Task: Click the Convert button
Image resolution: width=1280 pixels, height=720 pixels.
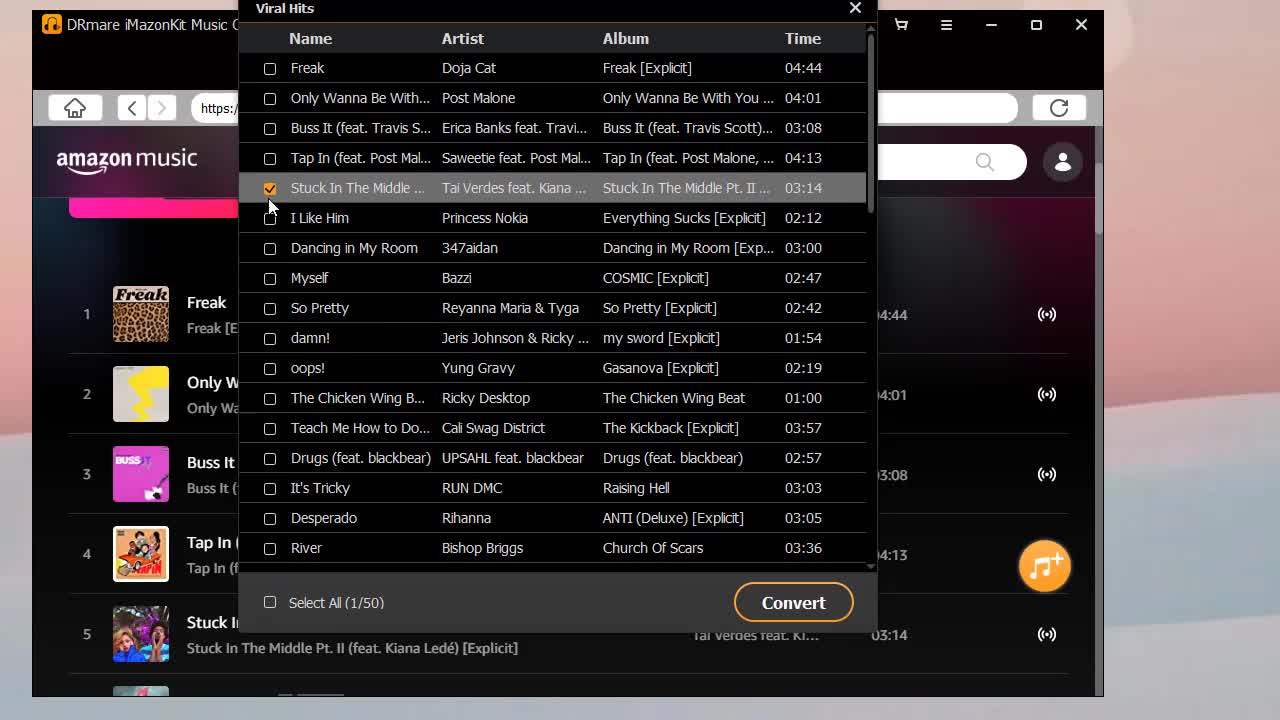Action: click(x=793, y=602)
